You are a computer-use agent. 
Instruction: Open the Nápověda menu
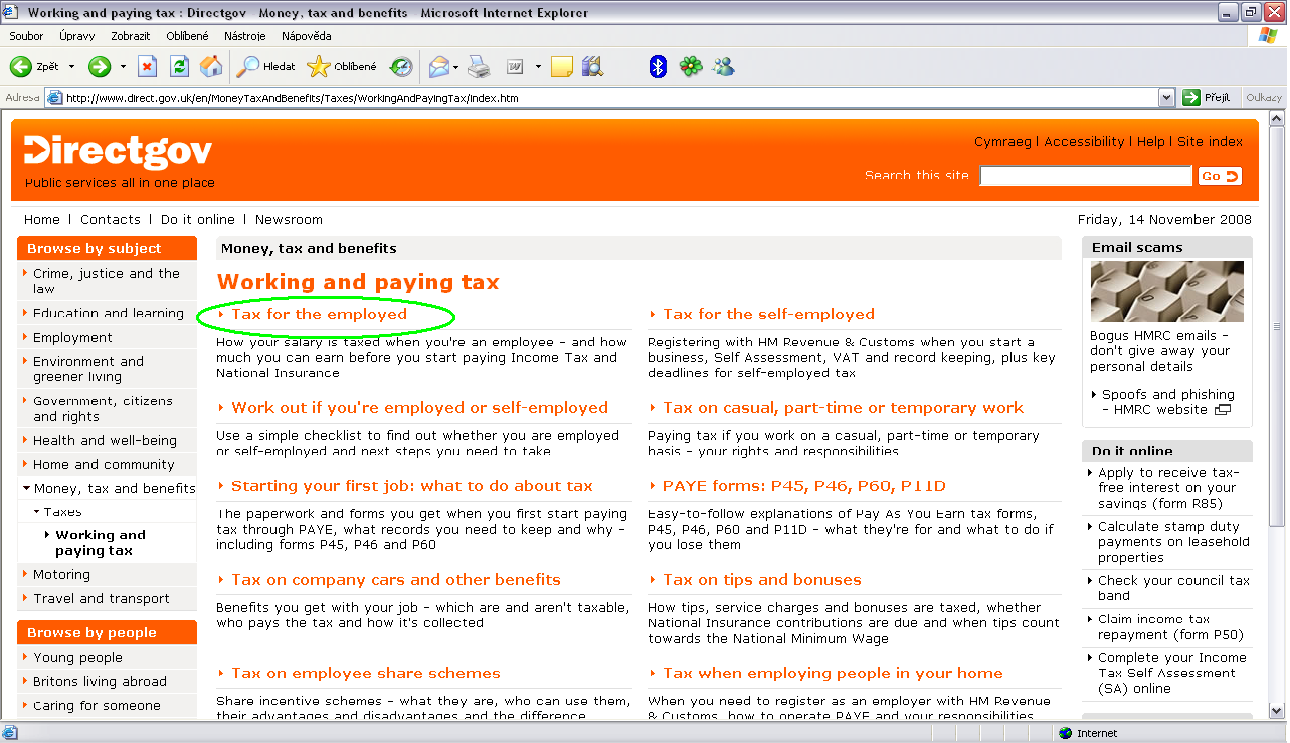(307, 36)
